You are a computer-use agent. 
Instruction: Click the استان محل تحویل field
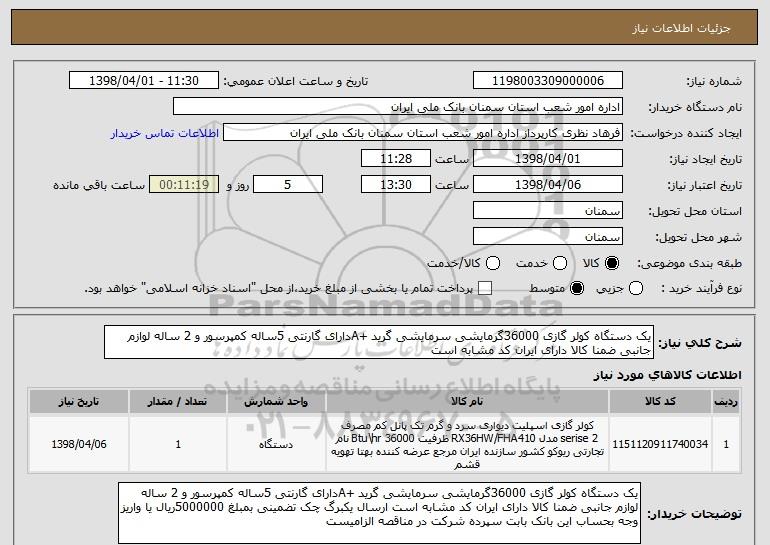548,211
